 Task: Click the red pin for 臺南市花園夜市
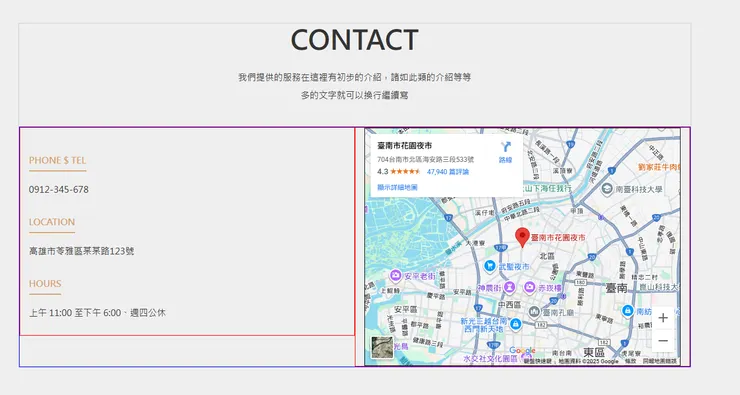pyautogui.click(x=522, y=237)
